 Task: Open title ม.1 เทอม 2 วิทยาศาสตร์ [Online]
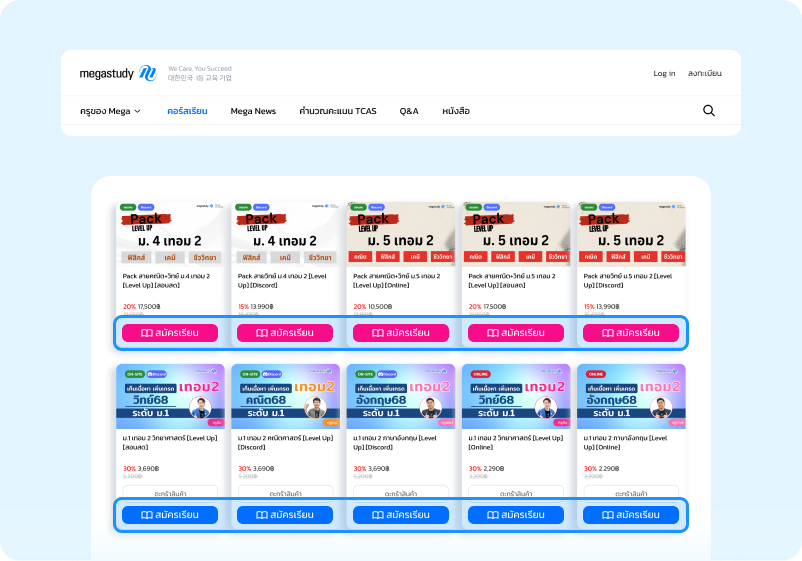pos(516,442)
